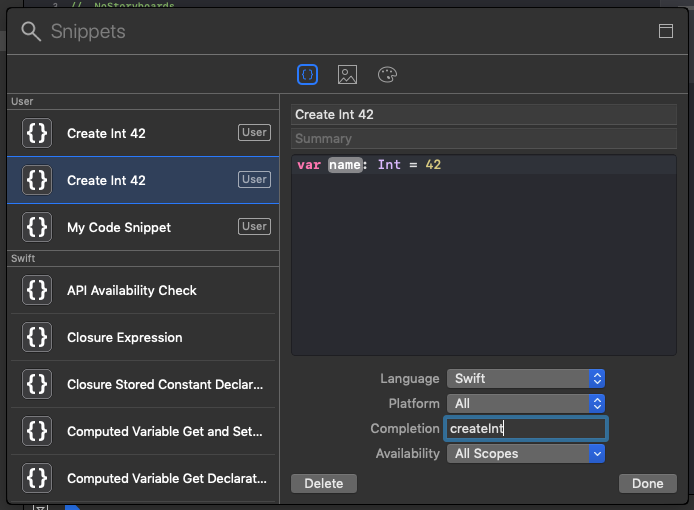Expand the Availability All Scopes dropdown
Screen dimensions: 694x510
(x=525, y=453)
